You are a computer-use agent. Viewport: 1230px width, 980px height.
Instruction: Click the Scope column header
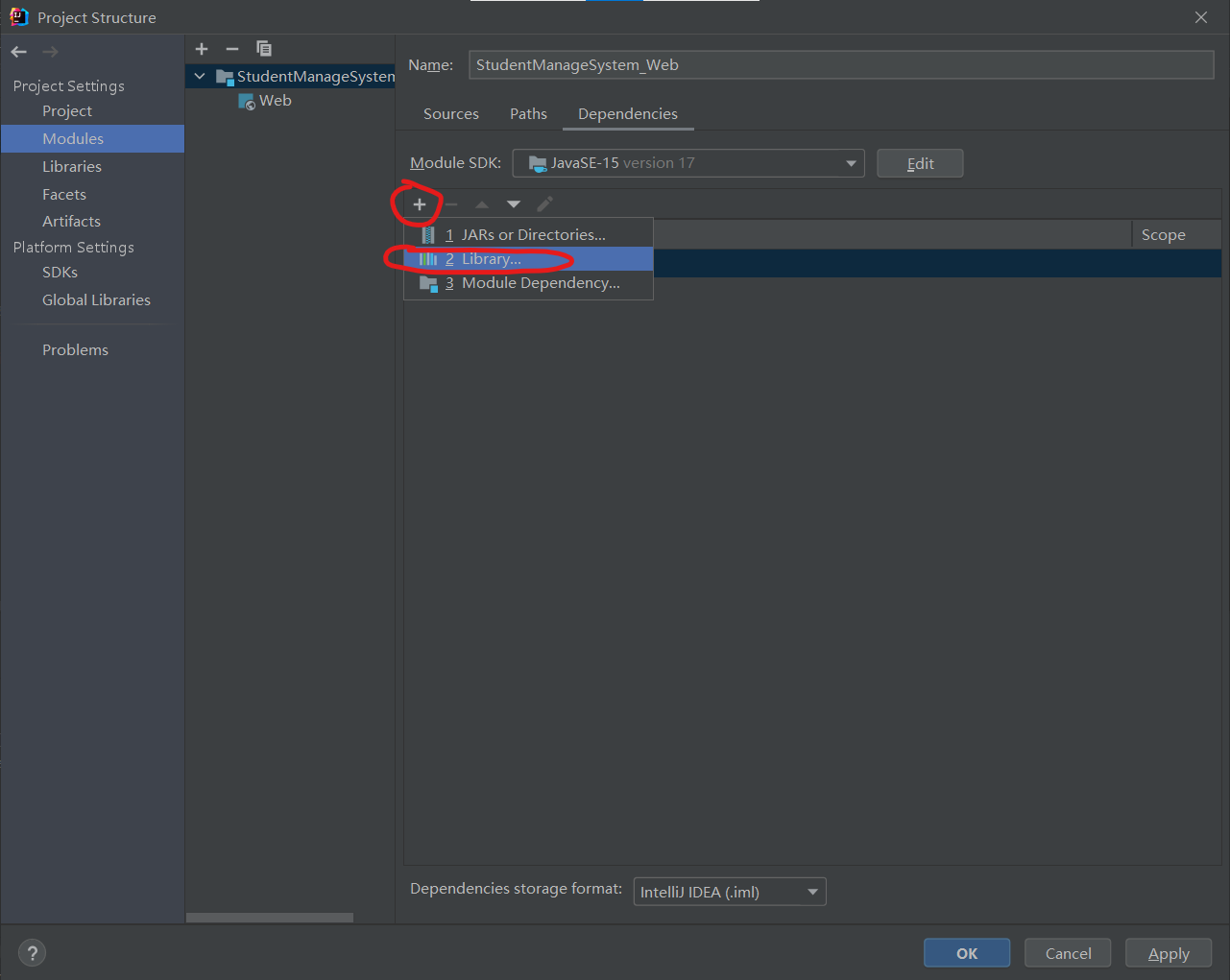[1175, 235]
